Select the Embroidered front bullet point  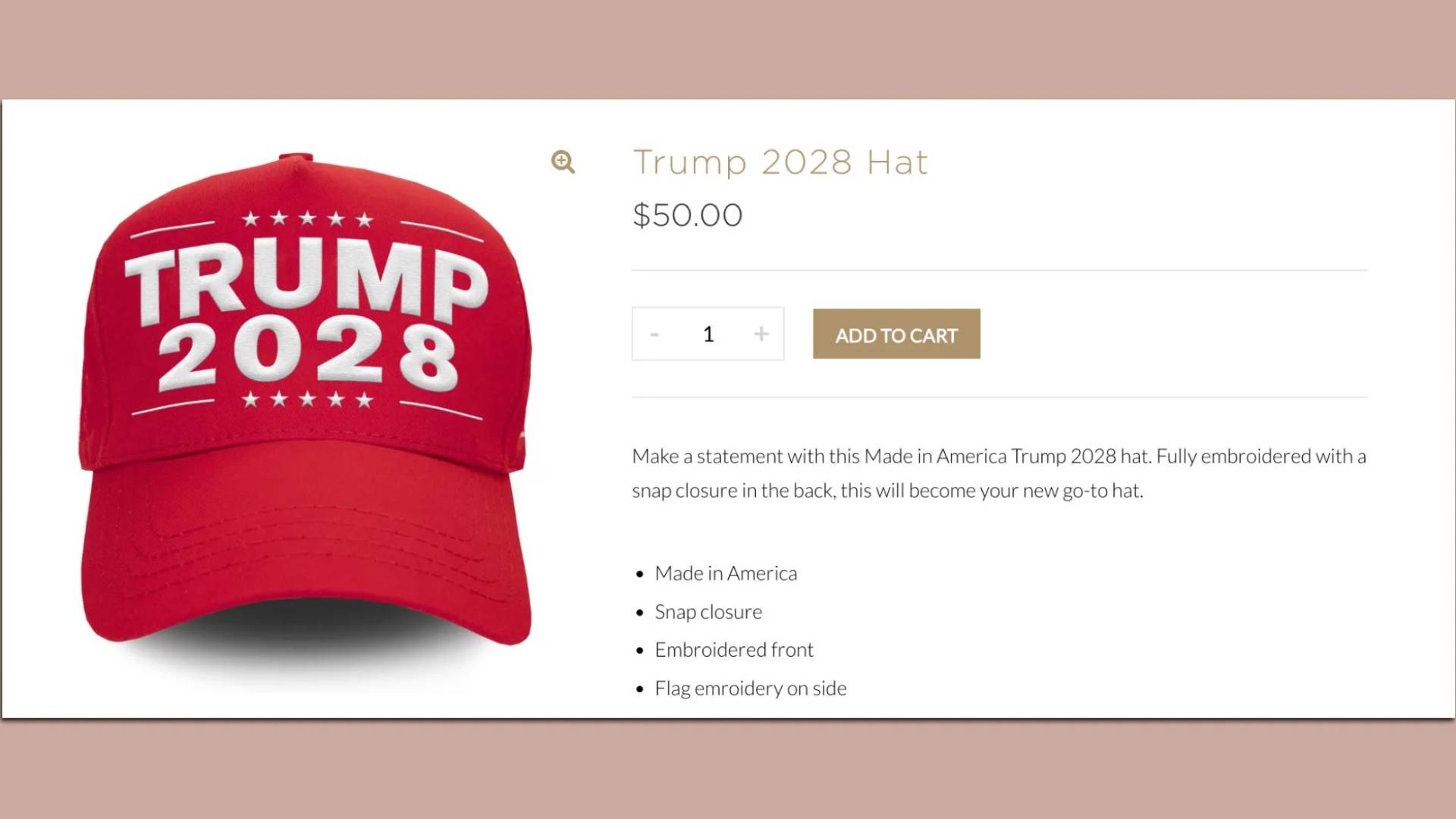click(734, 650)
